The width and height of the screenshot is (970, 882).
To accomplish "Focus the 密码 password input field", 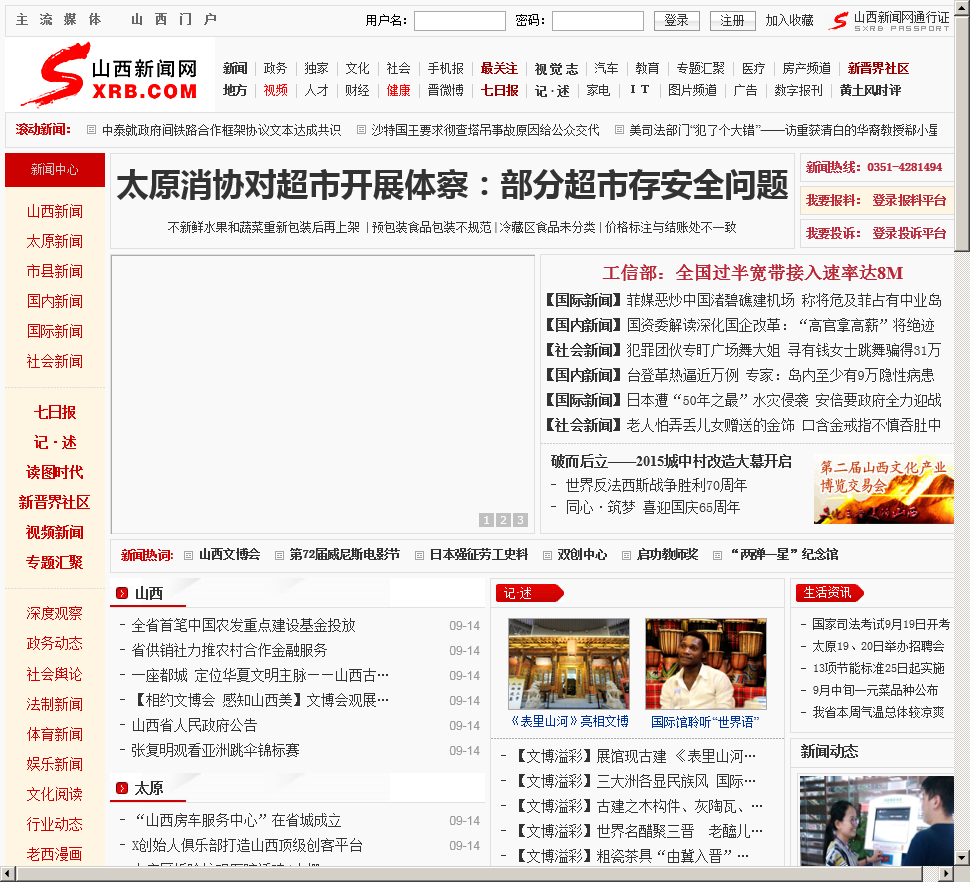I will (597, 21).
